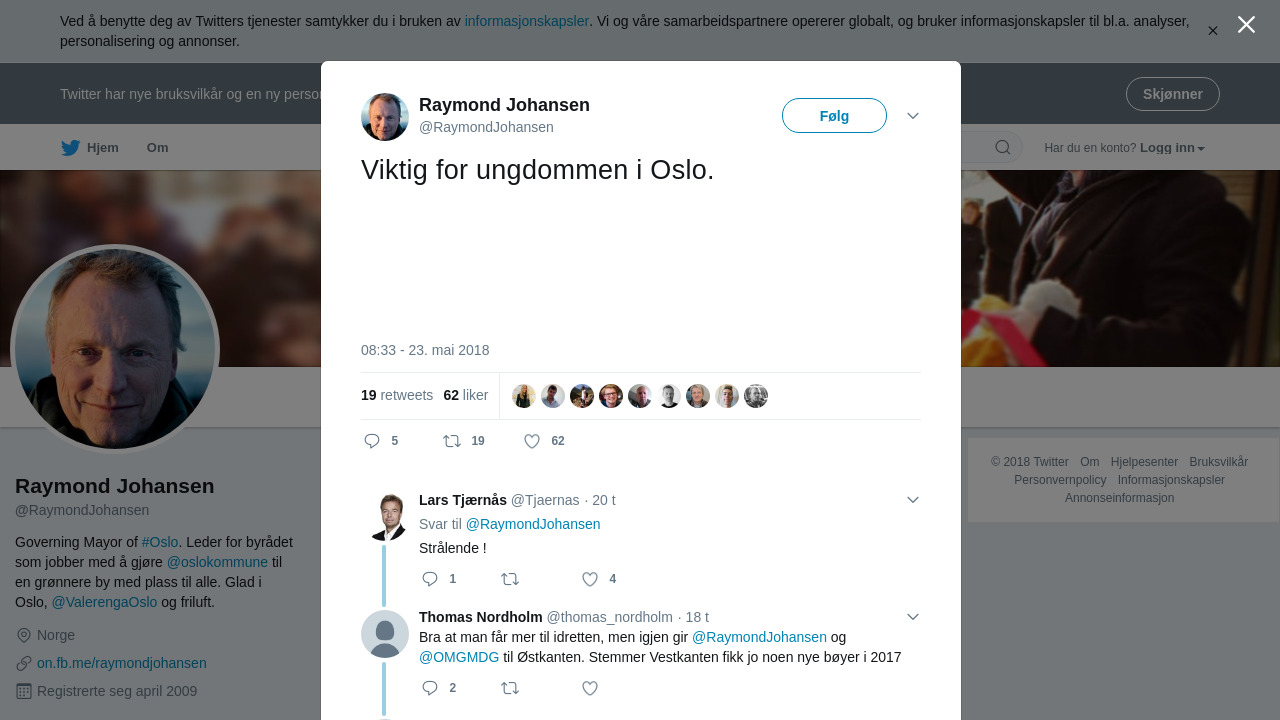Open the main tweet's options chevron

(x=913, y=116)
